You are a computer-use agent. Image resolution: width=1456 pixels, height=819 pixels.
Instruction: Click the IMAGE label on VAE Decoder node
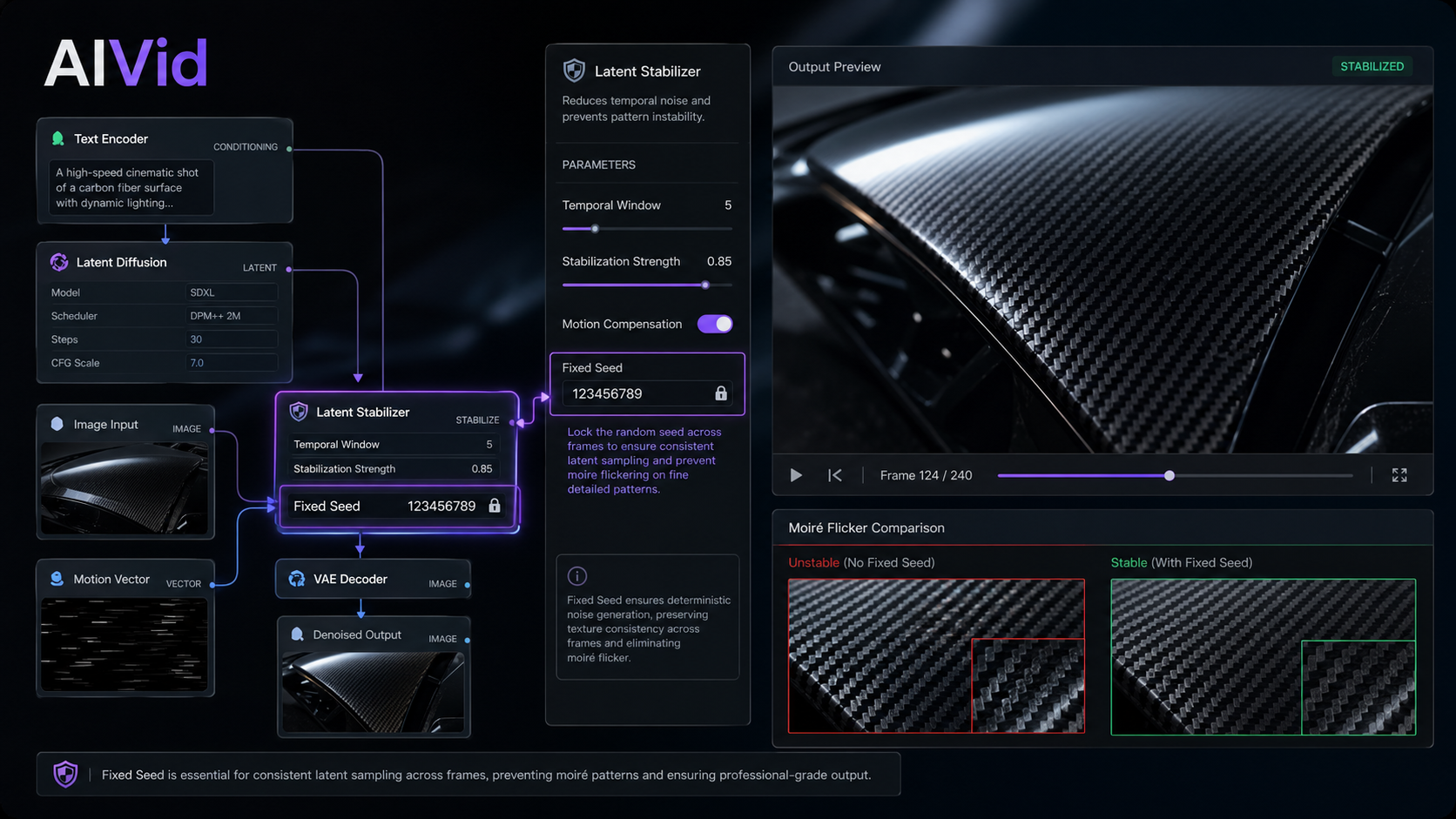pyautogui.click(x=442, y=584)
